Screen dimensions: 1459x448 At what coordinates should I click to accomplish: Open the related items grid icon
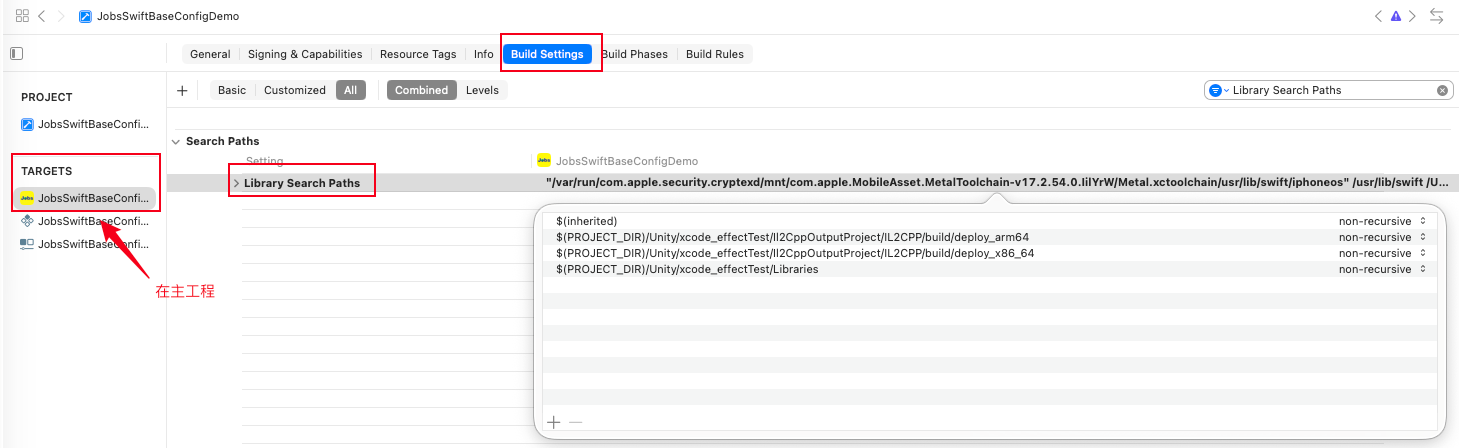22,16
